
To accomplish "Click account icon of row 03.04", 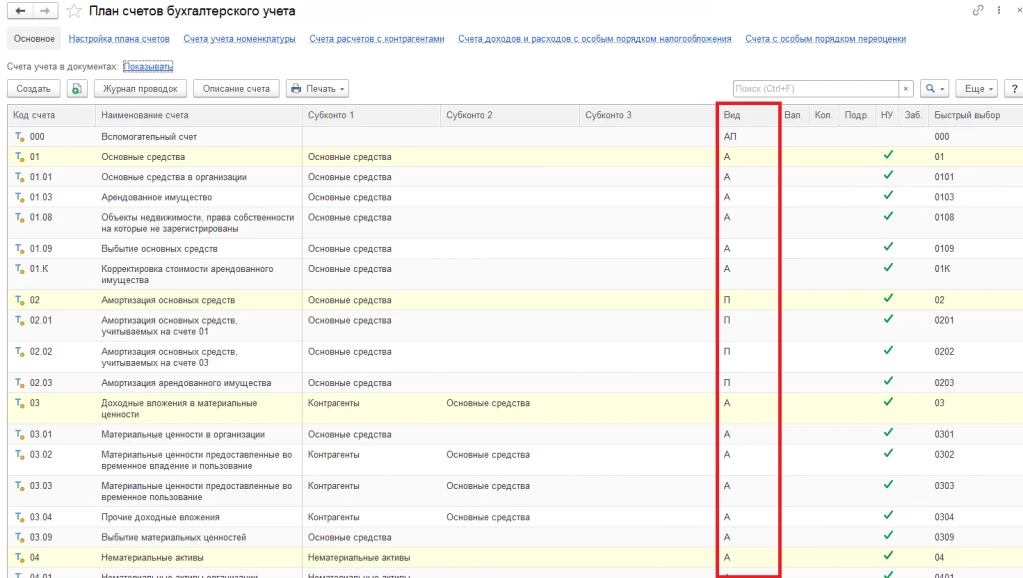I will point(20,518).
